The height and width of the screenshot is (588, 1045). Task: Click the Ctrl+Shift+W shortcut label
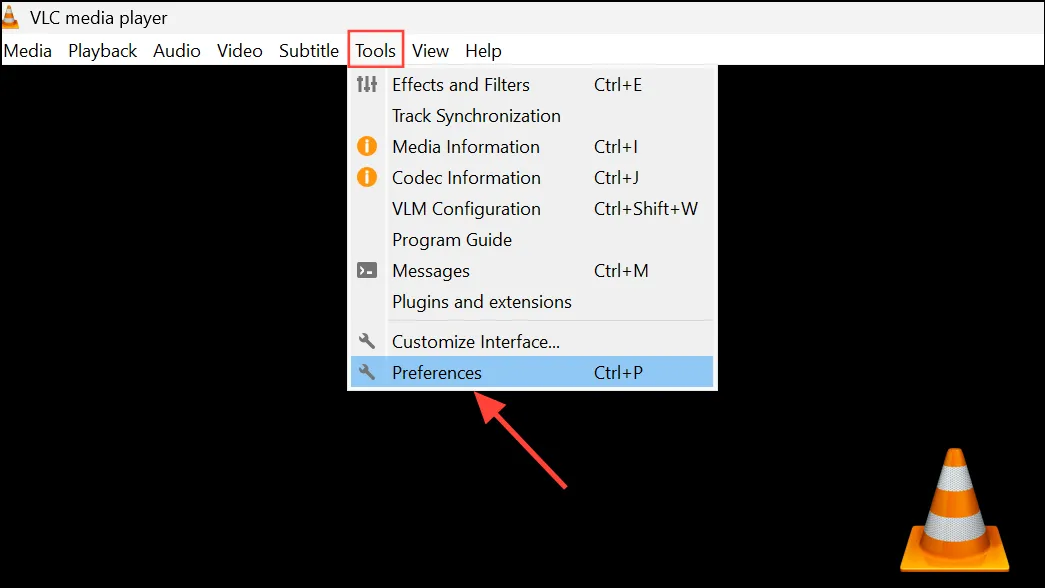coord(646,209)
